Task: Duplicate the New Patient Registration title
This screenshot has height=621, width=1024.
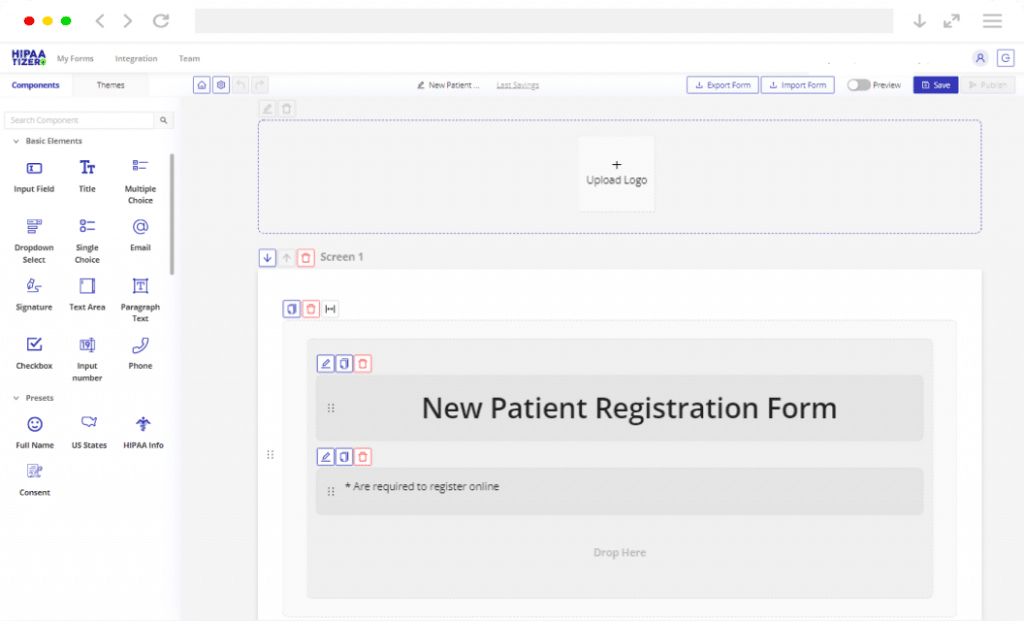Action: coord(344,363)
